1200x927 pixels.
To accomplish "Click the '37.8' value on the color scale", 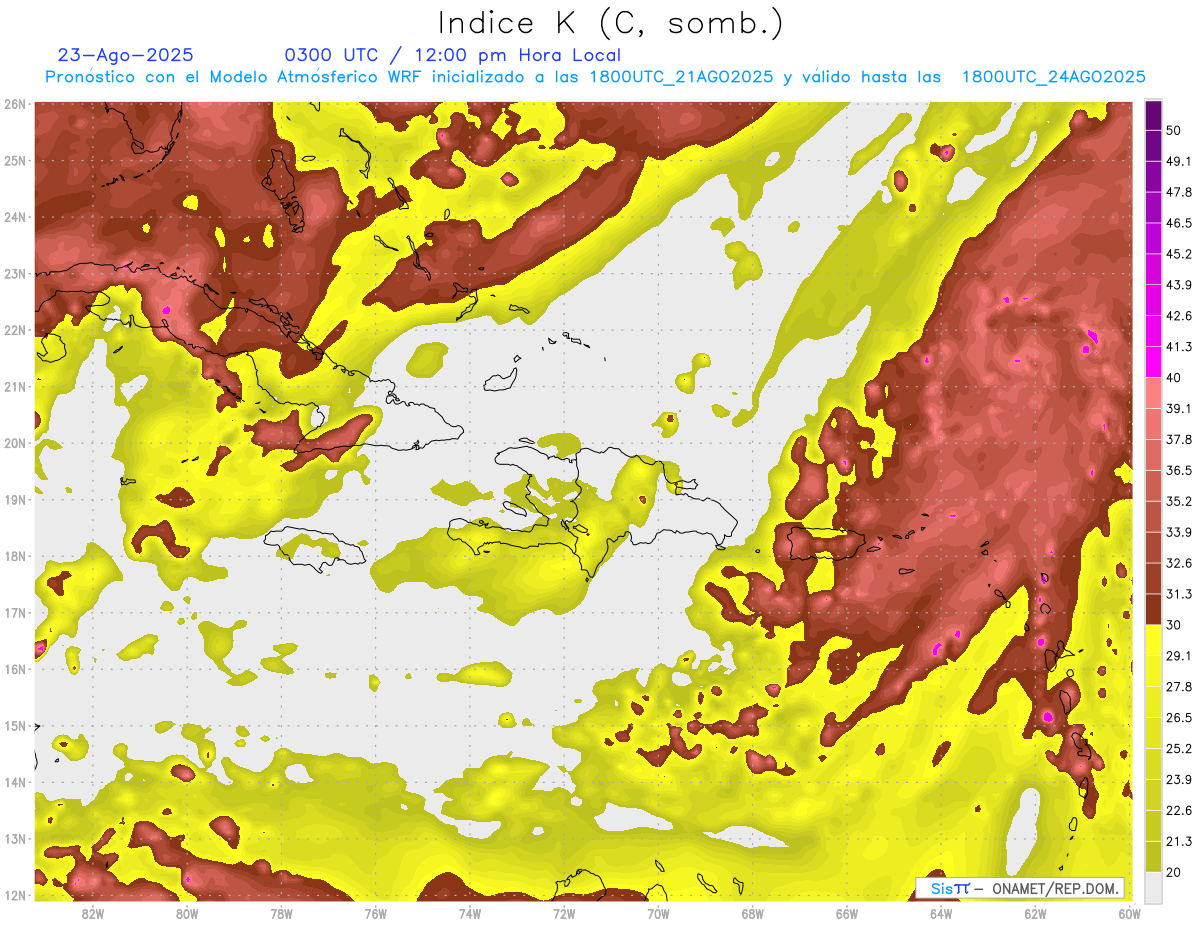I will 1178,439.
